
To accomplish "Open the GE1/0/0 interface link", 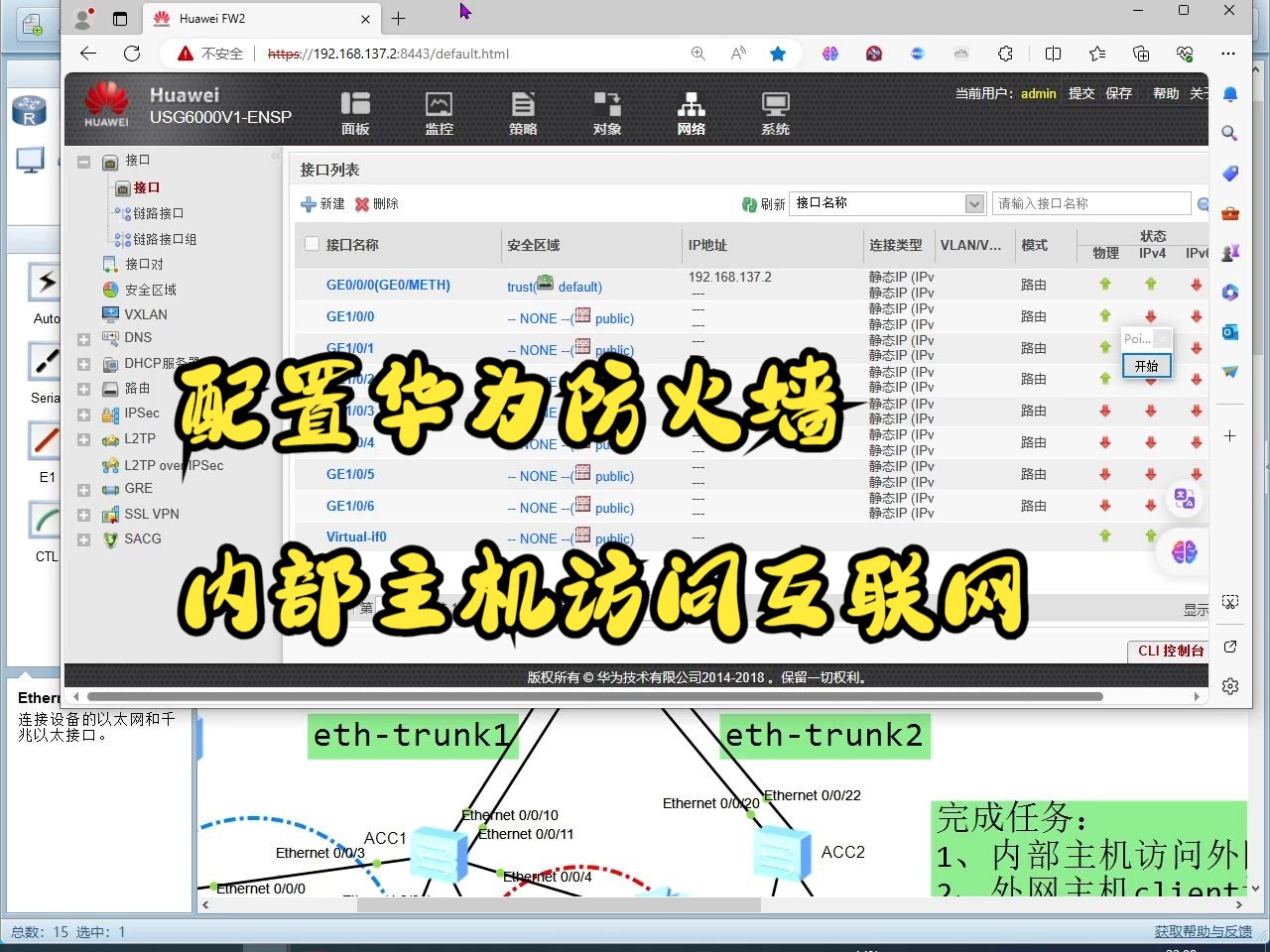I will pyautogui.click(x=350, y=316).
